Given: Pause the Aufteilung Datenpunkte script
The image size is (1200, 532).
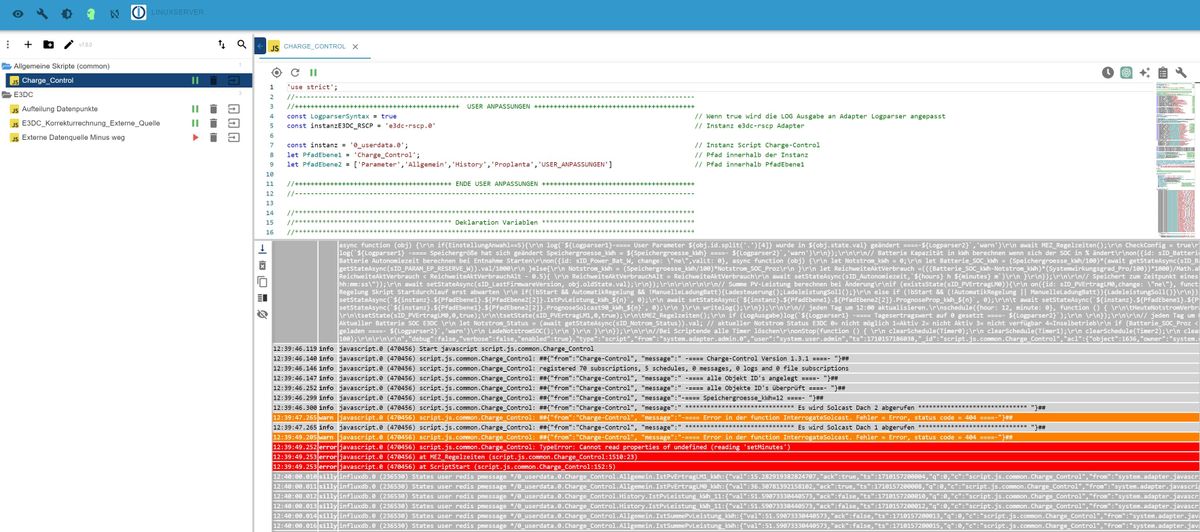Looking at the screenshot, I should point(196,108).
